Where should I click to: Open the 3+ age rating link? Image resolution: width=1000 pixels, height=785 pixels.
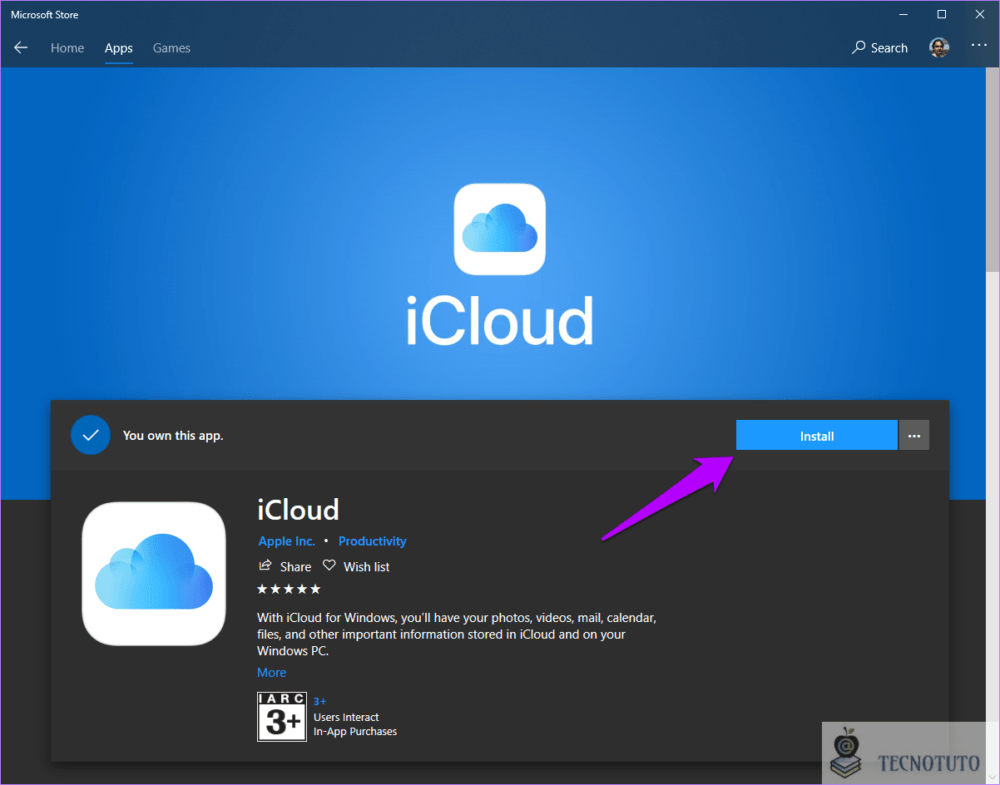(x=320, y=701)
